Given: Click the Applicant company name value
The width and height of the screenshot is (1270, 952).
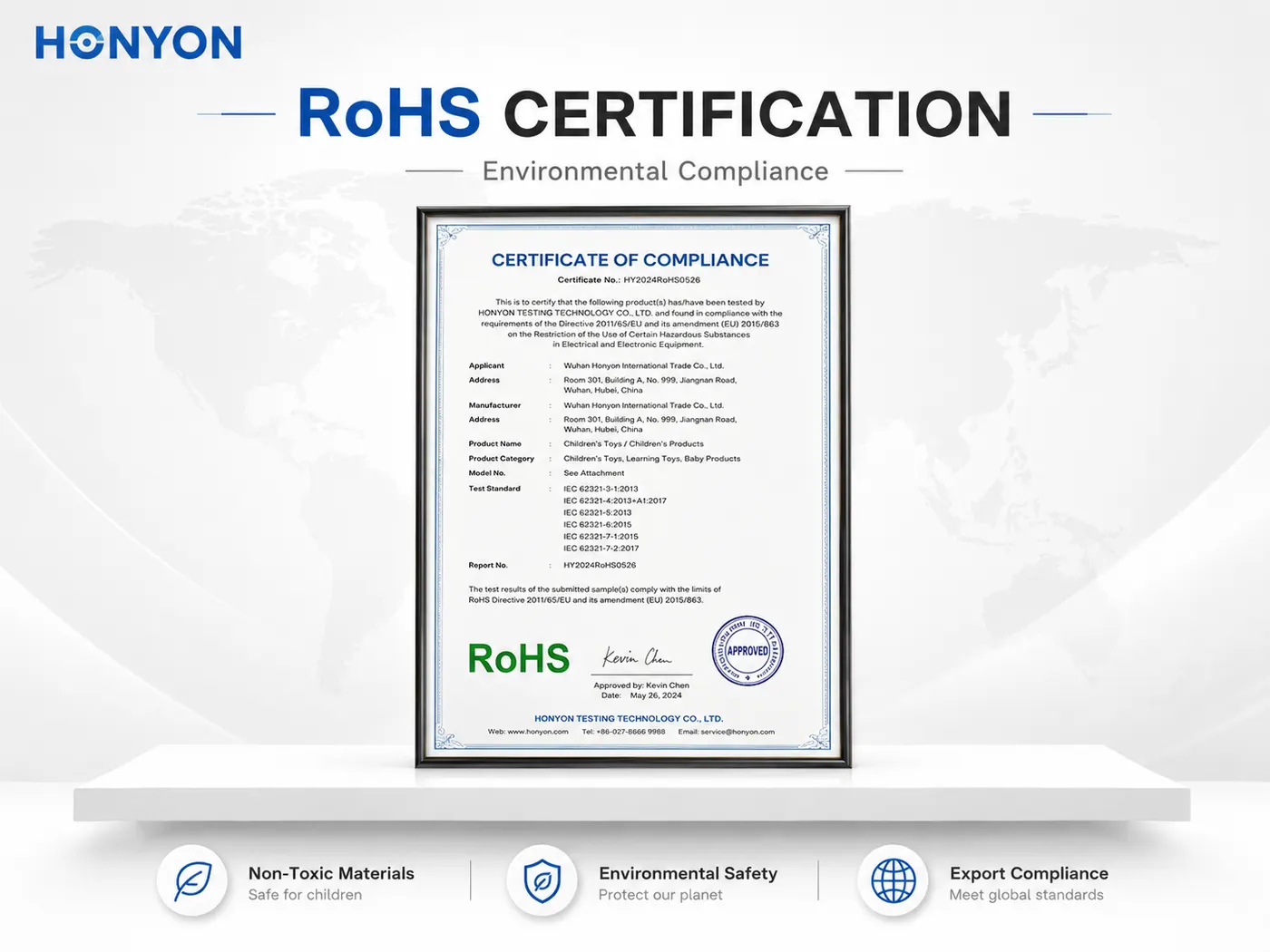Looking at the screenshot, I should (643, 366).
